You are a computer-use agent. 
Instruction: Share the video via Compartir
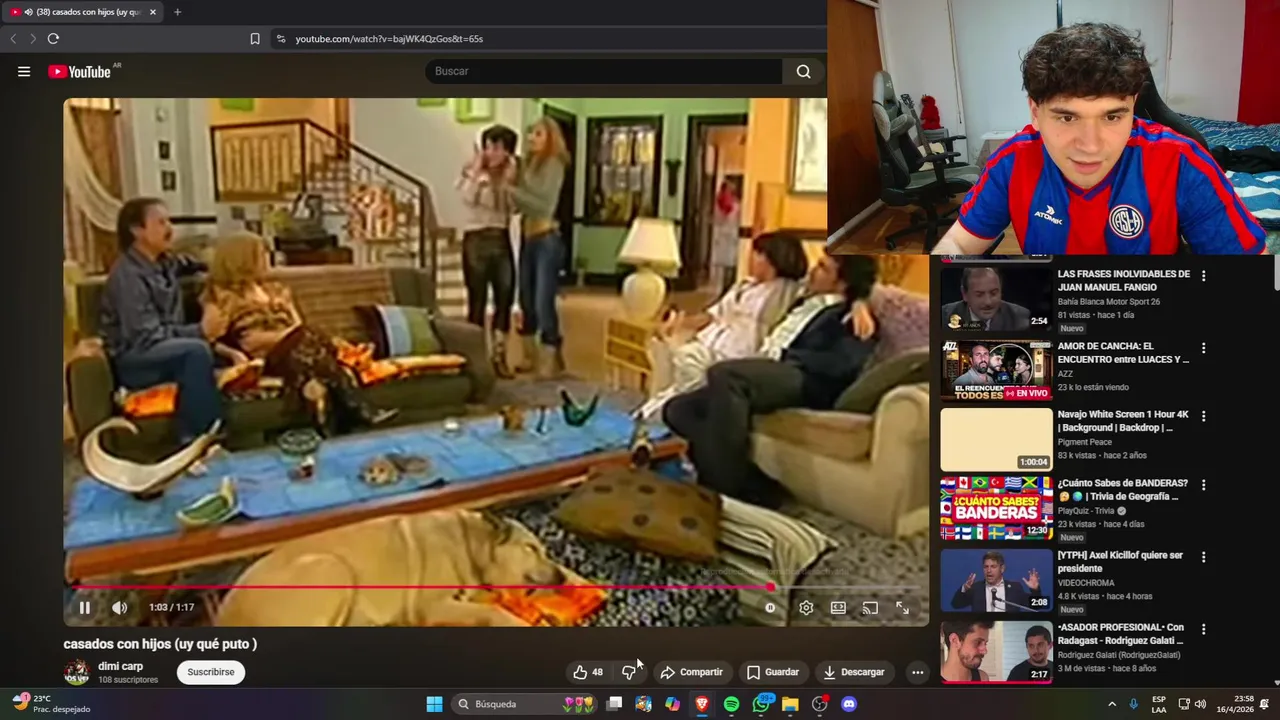[x=691, y=672]
